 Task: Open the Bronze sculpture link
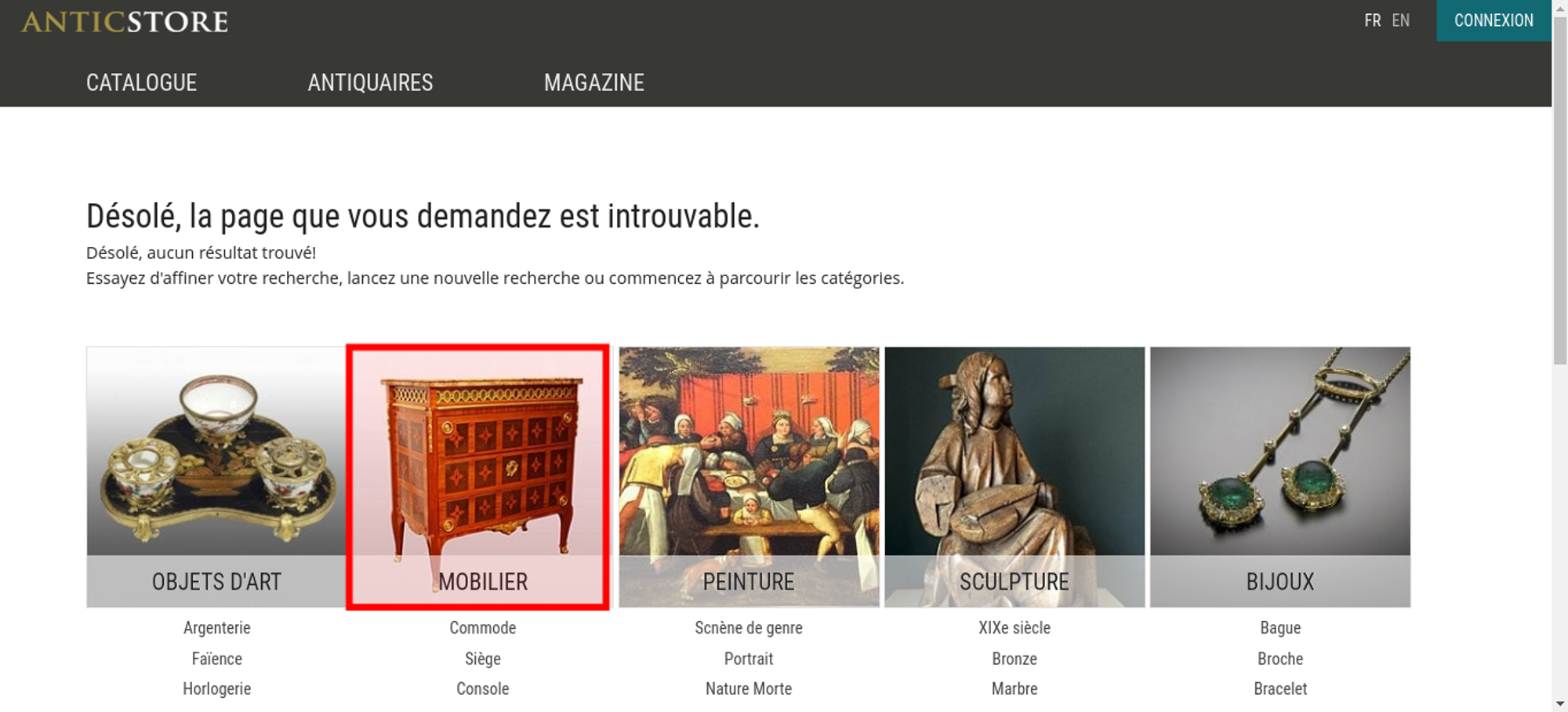pyautogui.click(x=1014, y=659)
